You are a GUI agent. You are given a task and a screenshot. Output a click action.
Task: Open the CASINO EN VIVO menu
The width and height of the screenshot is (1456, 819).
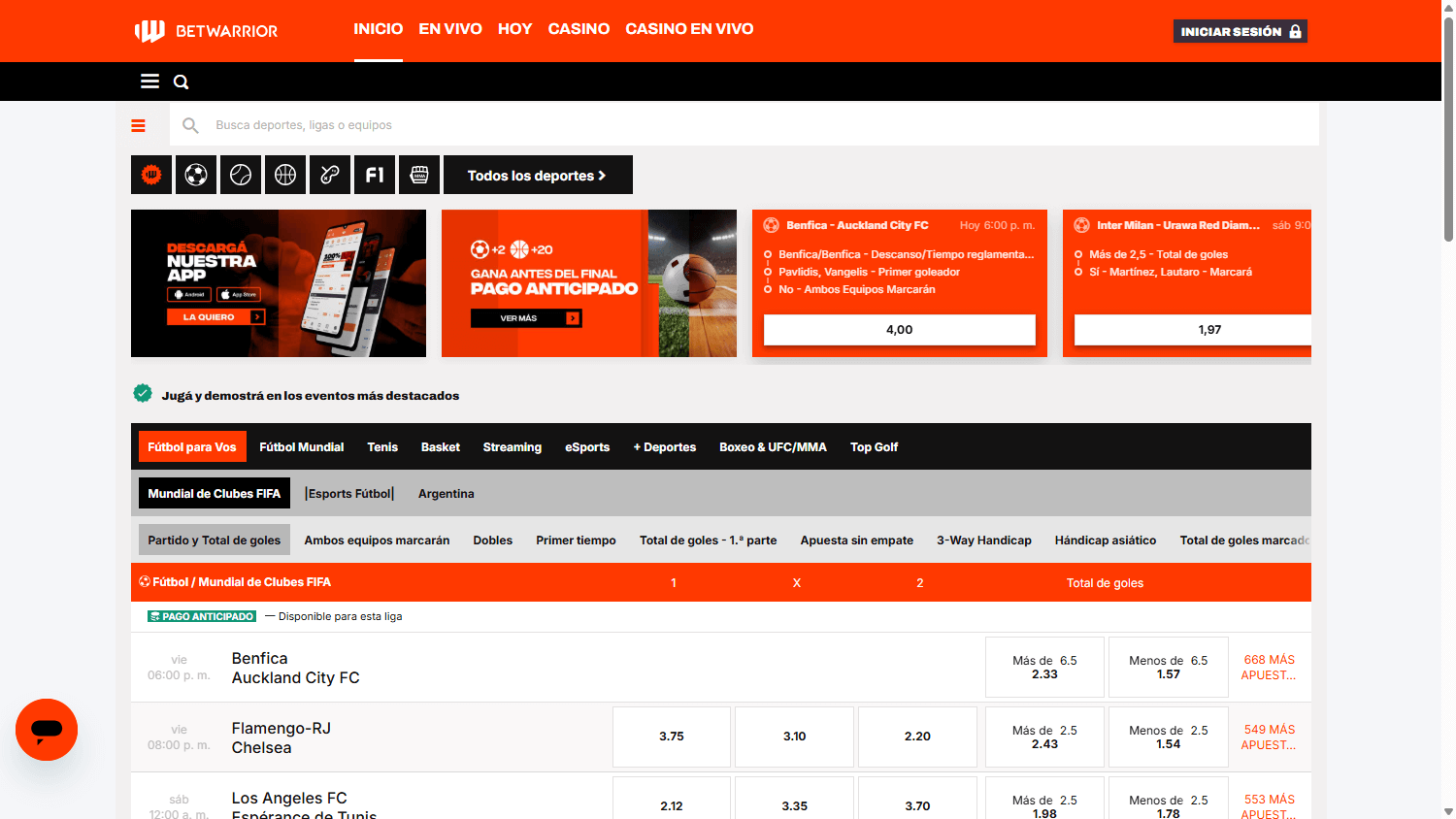pyautogui.click(x=690, y=29)
